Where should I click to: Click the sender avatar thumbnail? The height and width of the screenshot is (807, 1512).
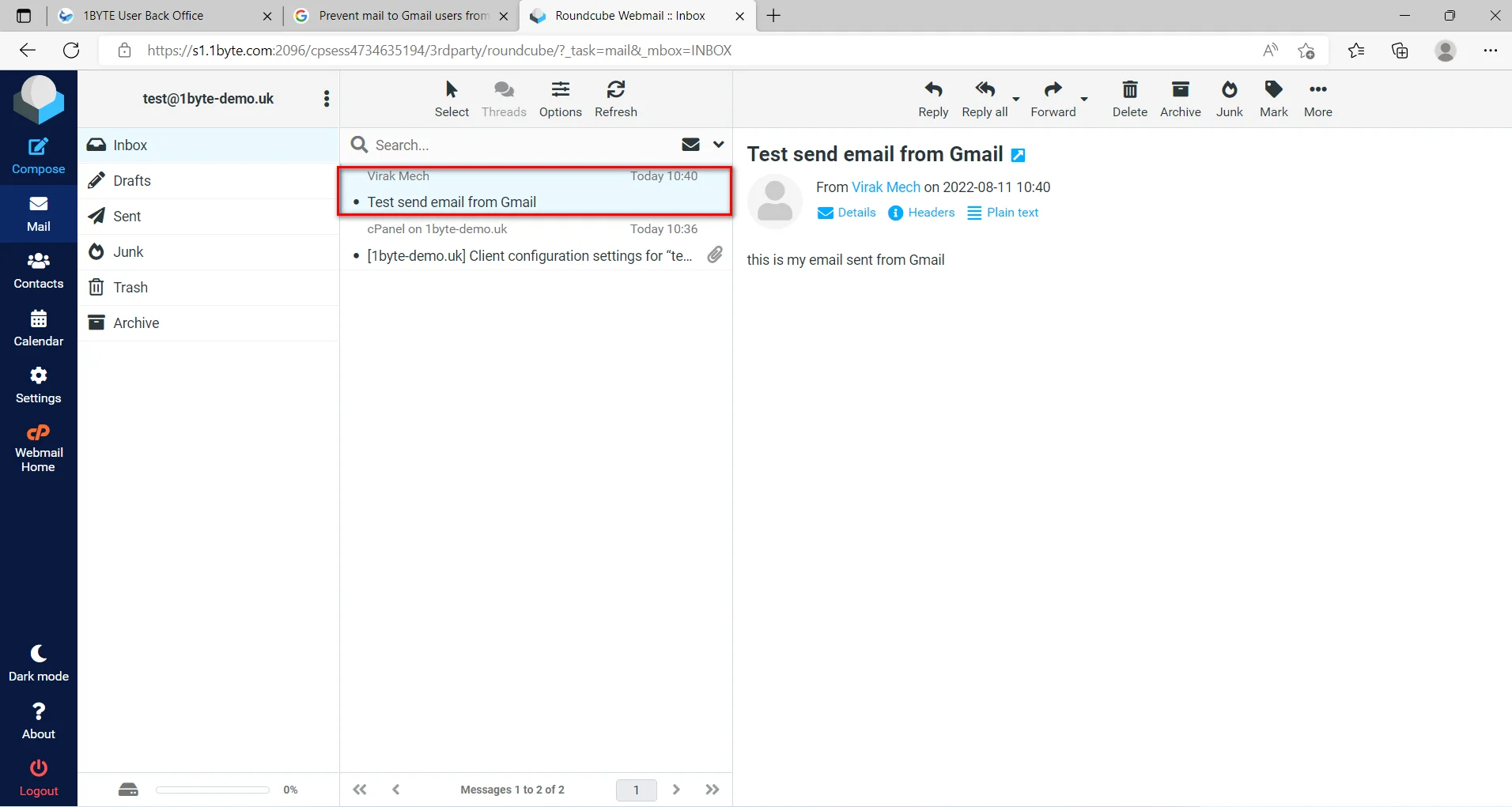click(x=775, y=201)
